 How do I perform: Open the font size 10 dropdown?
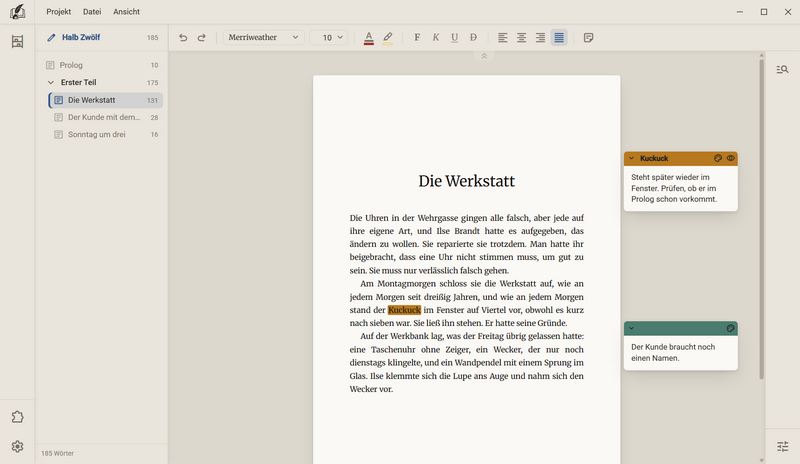[329, 37]
